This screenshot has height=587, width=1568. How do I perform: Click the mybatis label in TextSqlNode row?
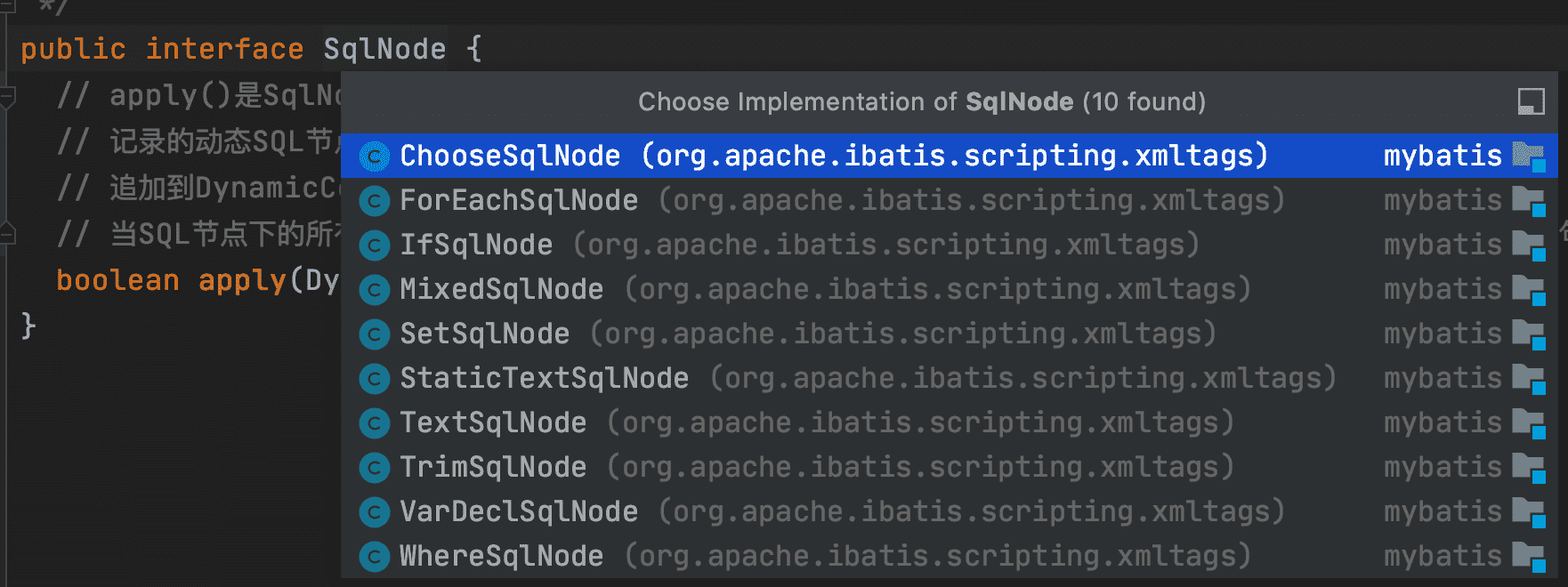(x=1442, y=422)
